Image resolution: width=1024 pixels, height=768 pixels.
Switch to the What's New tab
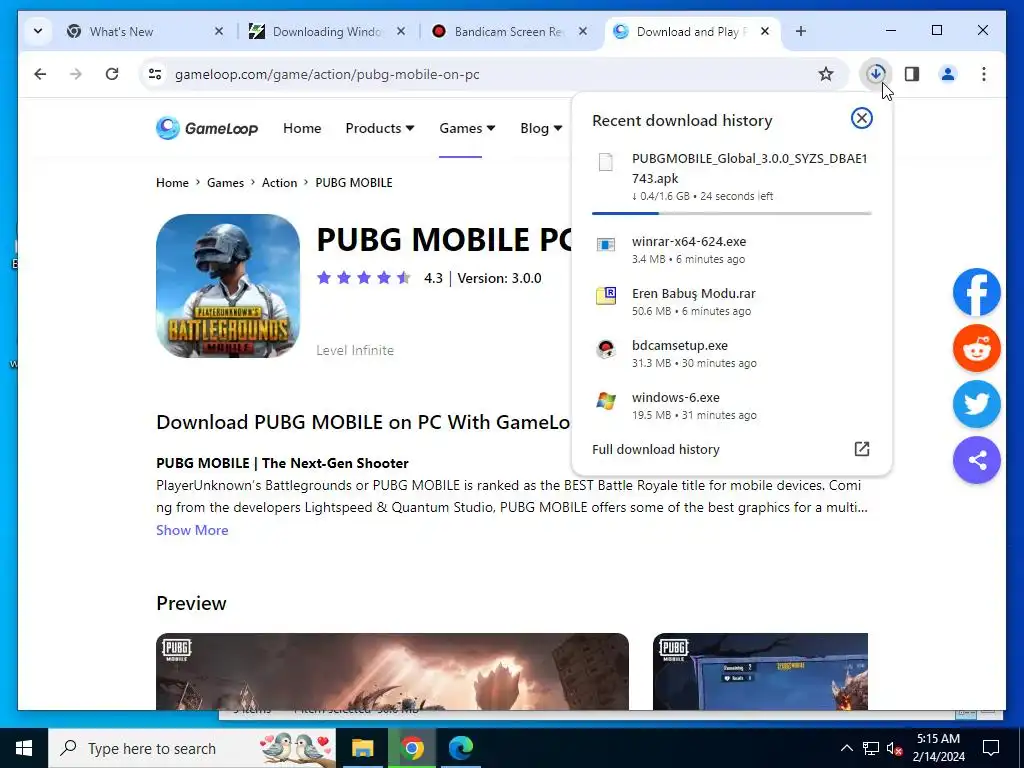(x=145, y=31)
